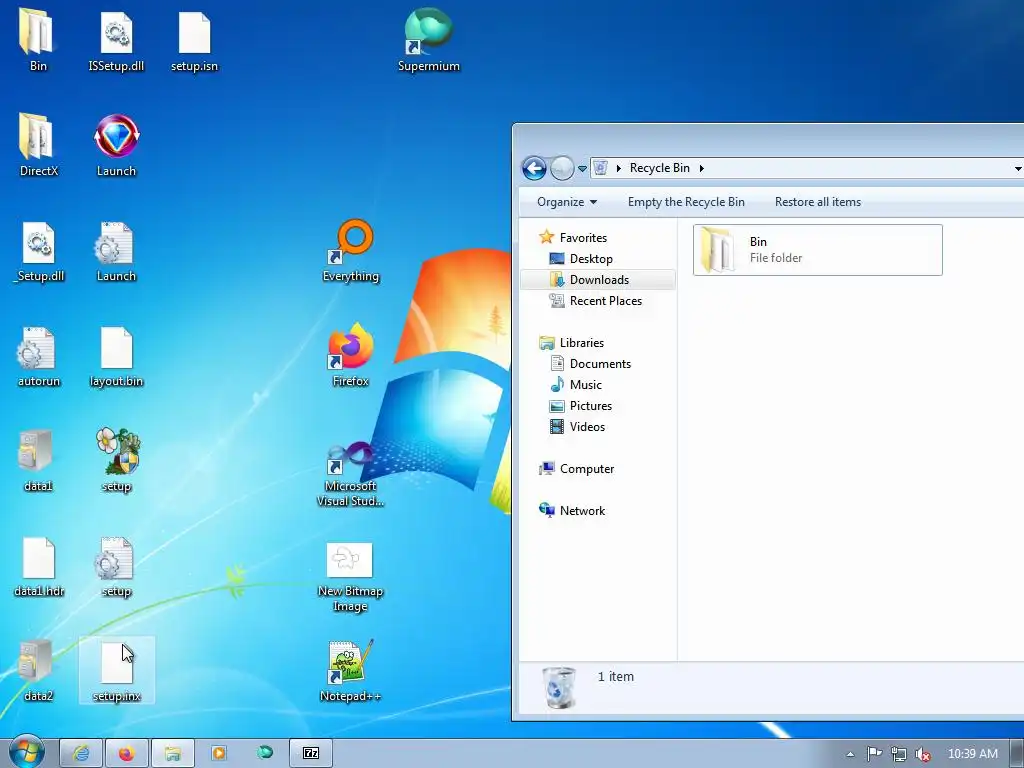Open Recent Places in the navigation pane
The height and width of the screenshot is (768, 1024).
pos(596,300)
